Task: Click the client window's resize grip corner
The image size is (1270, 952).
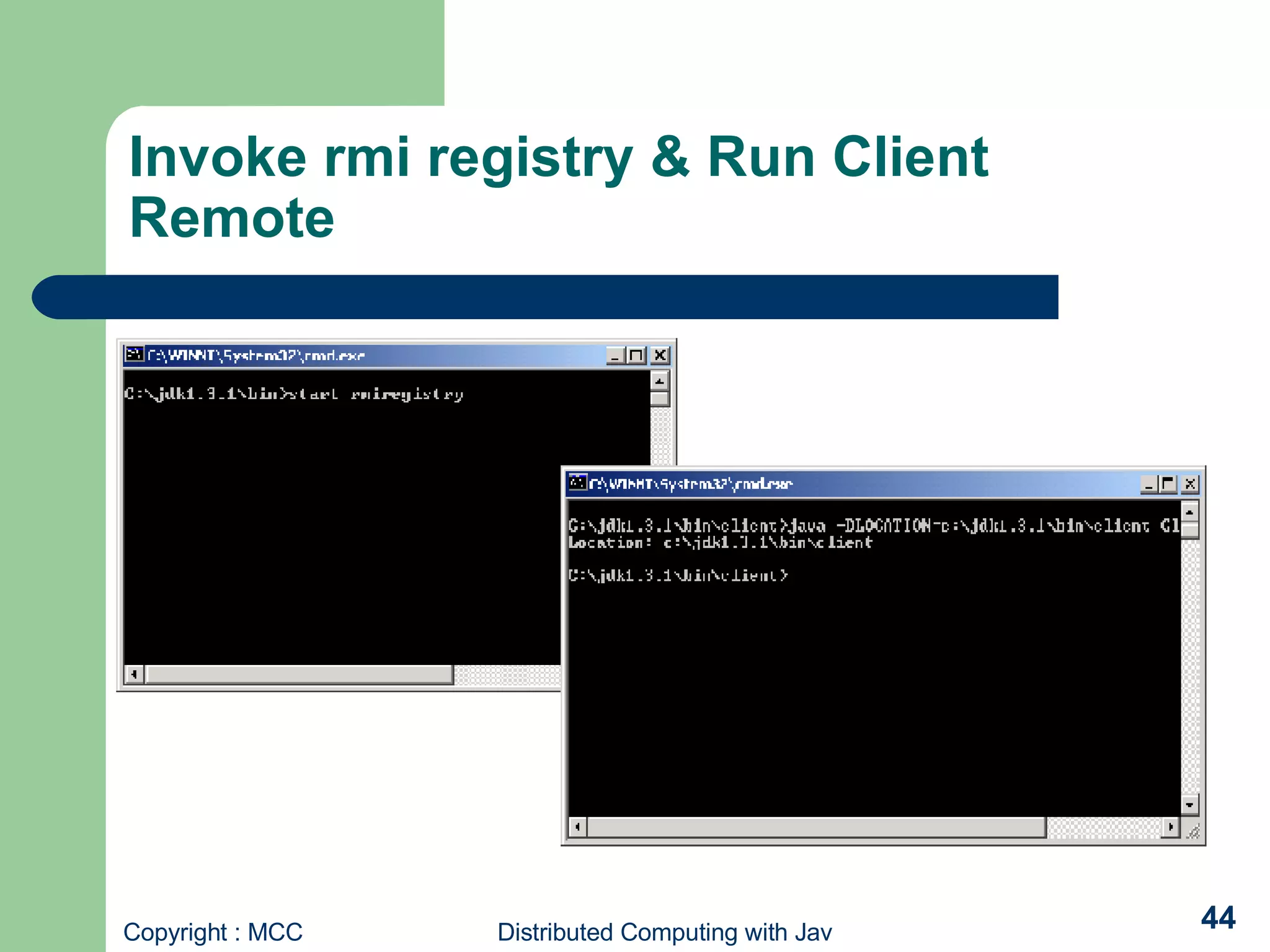Action: tap(1192, 831)
